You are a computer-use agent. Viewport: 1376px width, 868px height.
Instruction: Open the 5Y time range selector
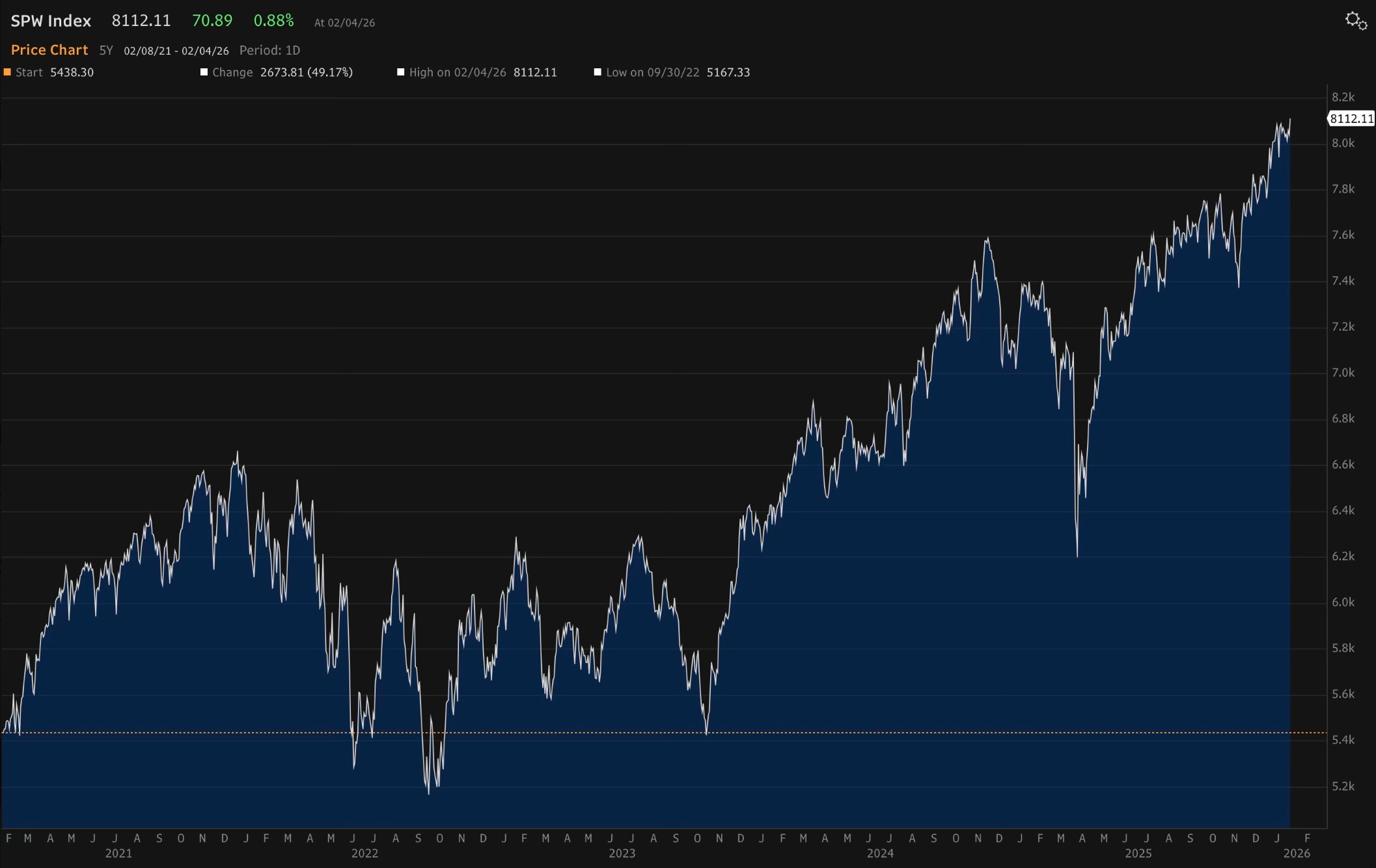[x=106, y=50]
